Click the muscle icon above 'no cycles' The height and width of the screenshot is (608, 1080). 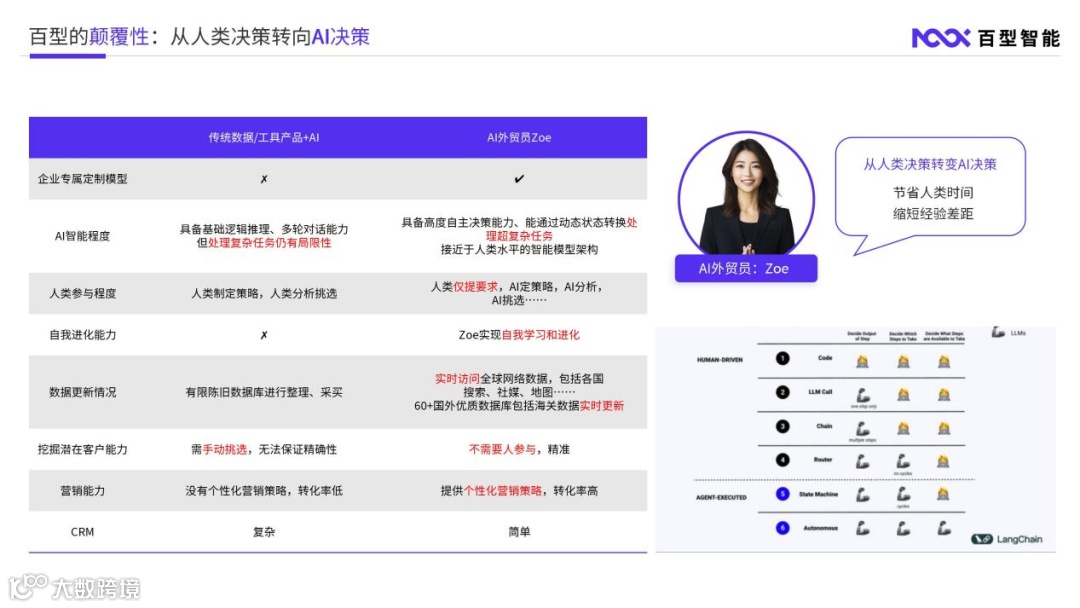(903, 461)
